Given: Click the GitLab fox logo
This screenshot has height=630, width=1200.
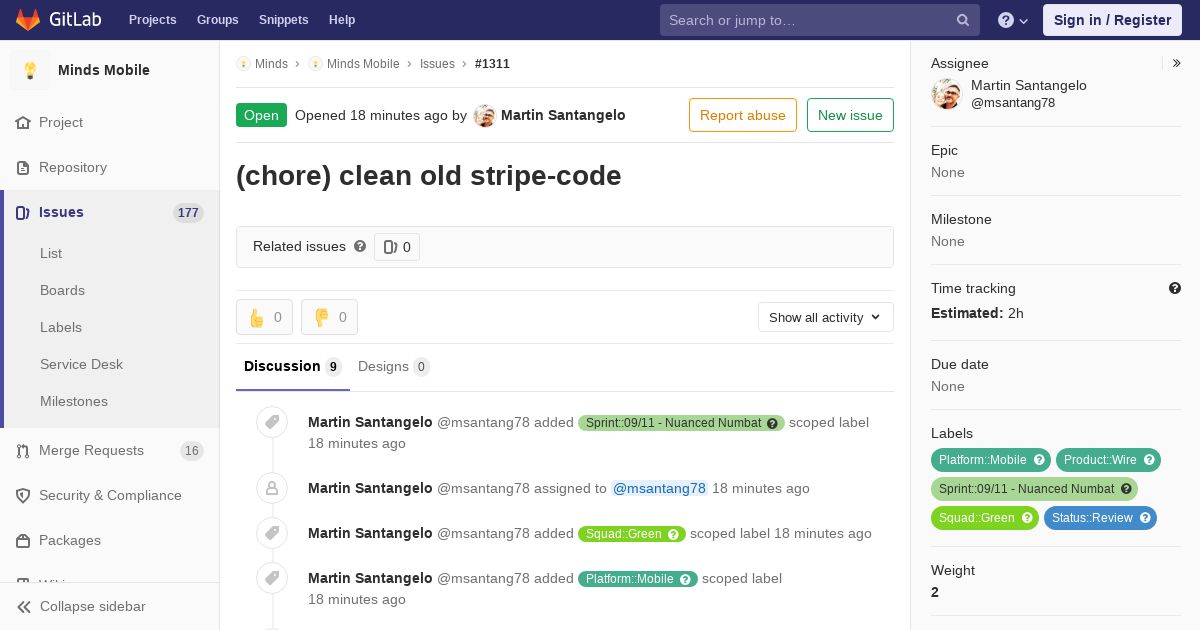Looking at the screenshot, I should (28, 19).
